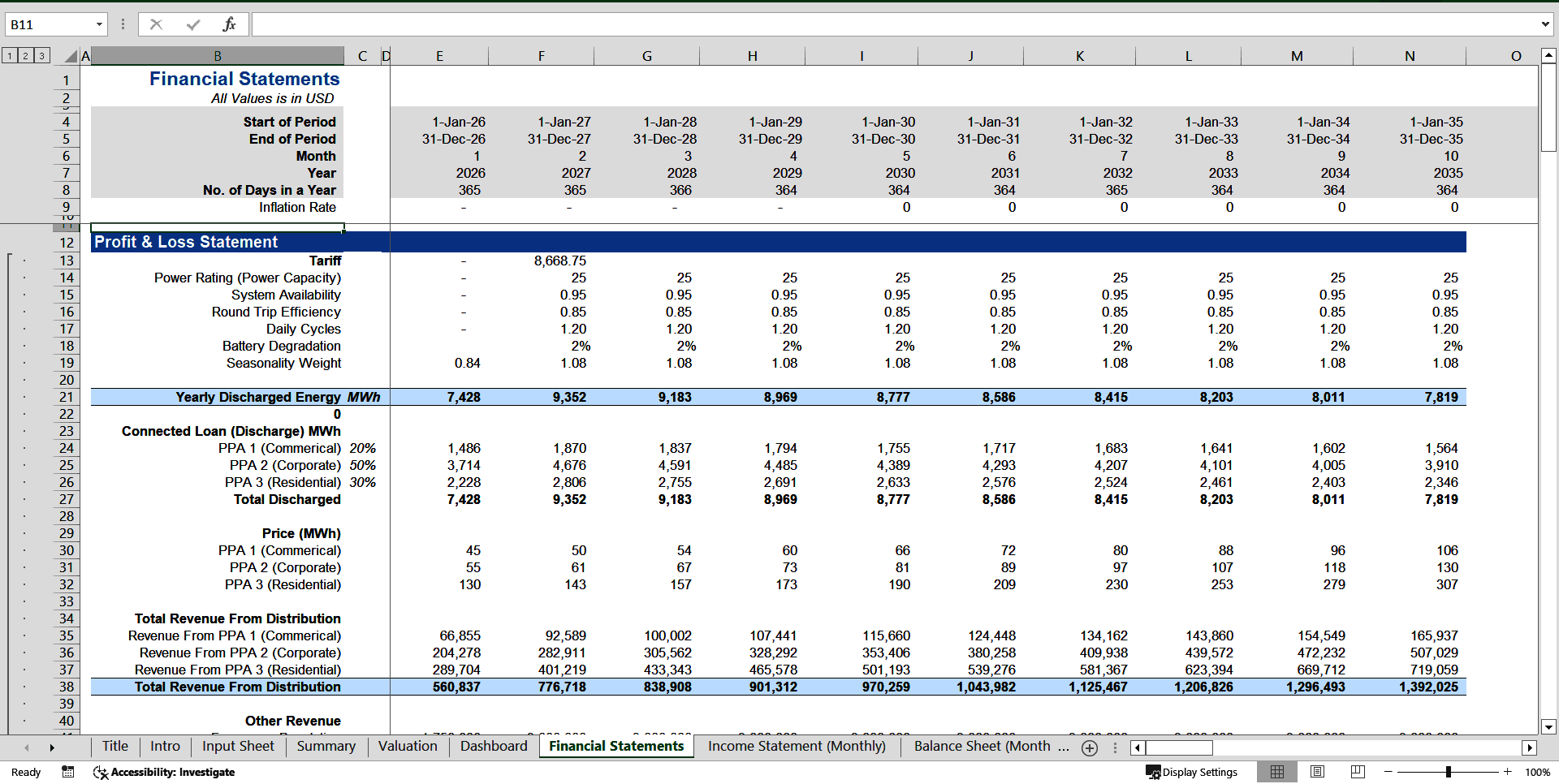Click the Select All corner triangle

pyautogui.click(x=71, y=56)
